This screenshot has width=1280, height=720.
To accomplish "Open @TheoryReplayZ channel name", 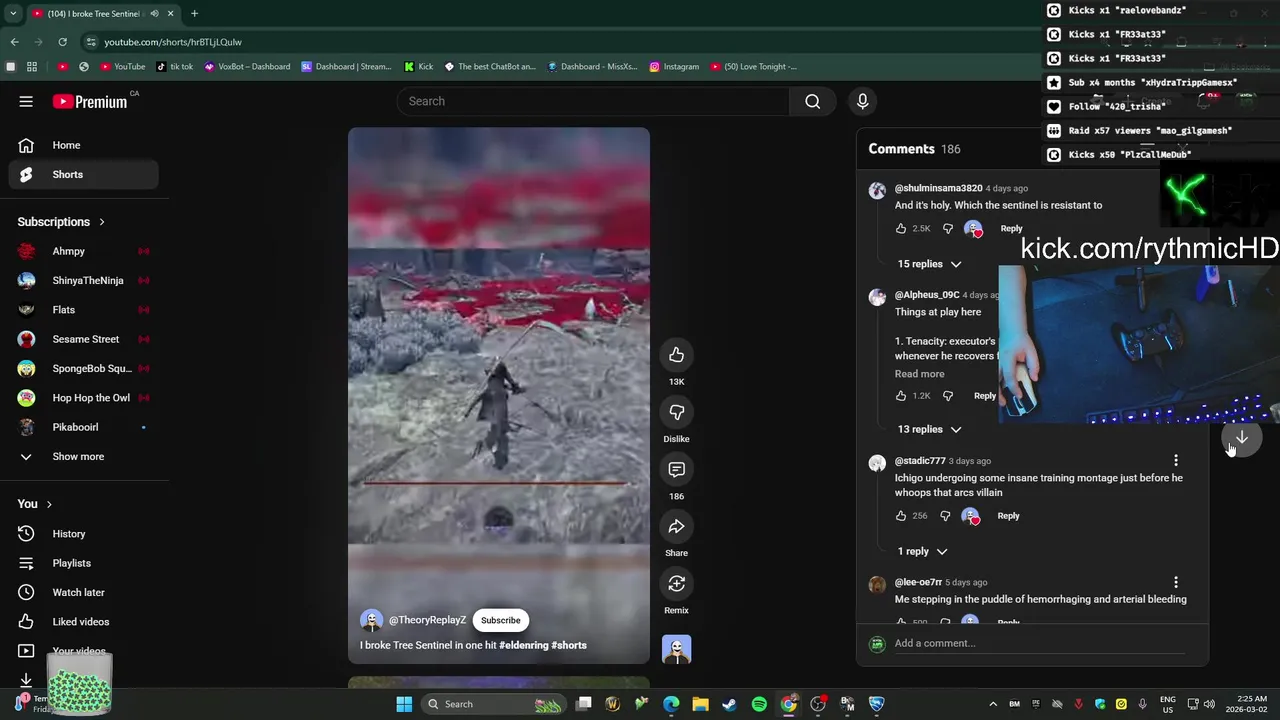I will tap(427, 620).
